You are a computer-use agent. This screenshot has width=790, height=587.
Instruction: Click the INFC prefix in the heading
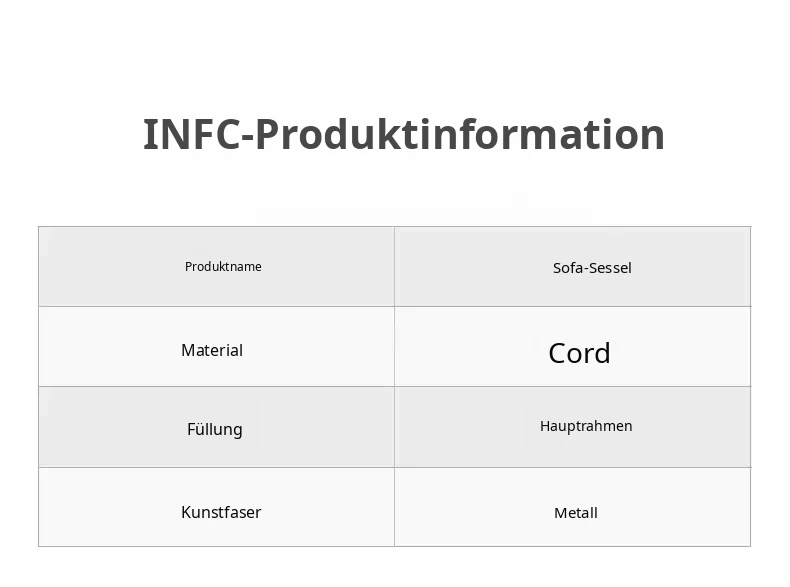[191, 135]
